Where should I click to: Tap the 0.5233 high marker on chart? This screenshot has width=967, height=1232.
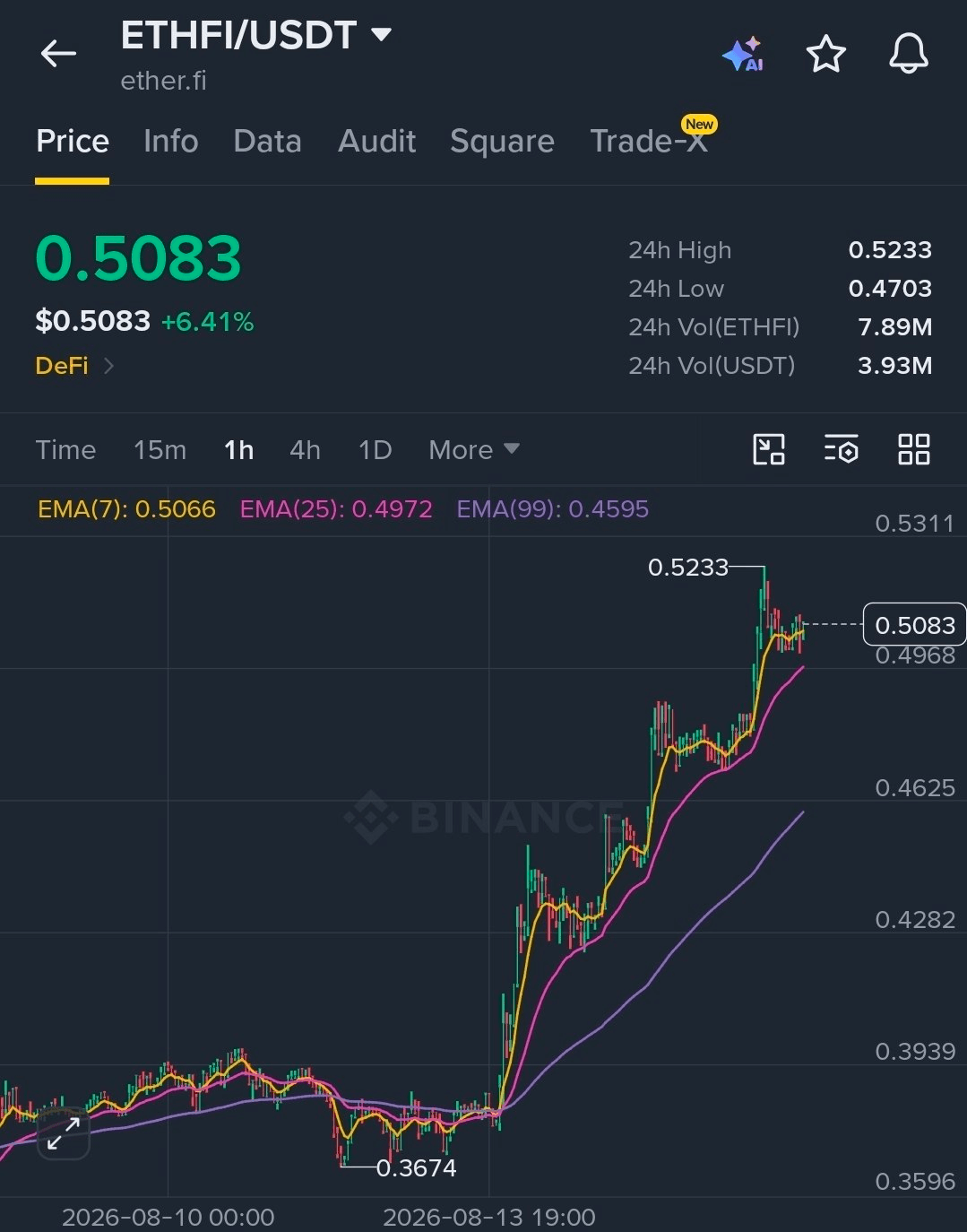(687, 568)
